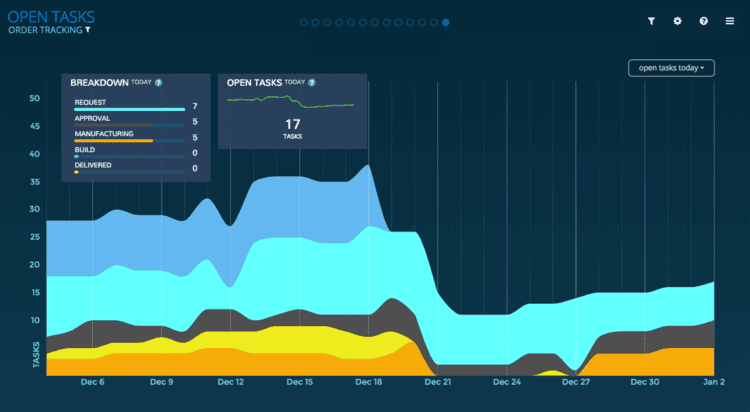The width and height of the screenshot is (750, 412).
Task: Click the DELIVERED label in breakdown
Action: click(x=93, y=165)
